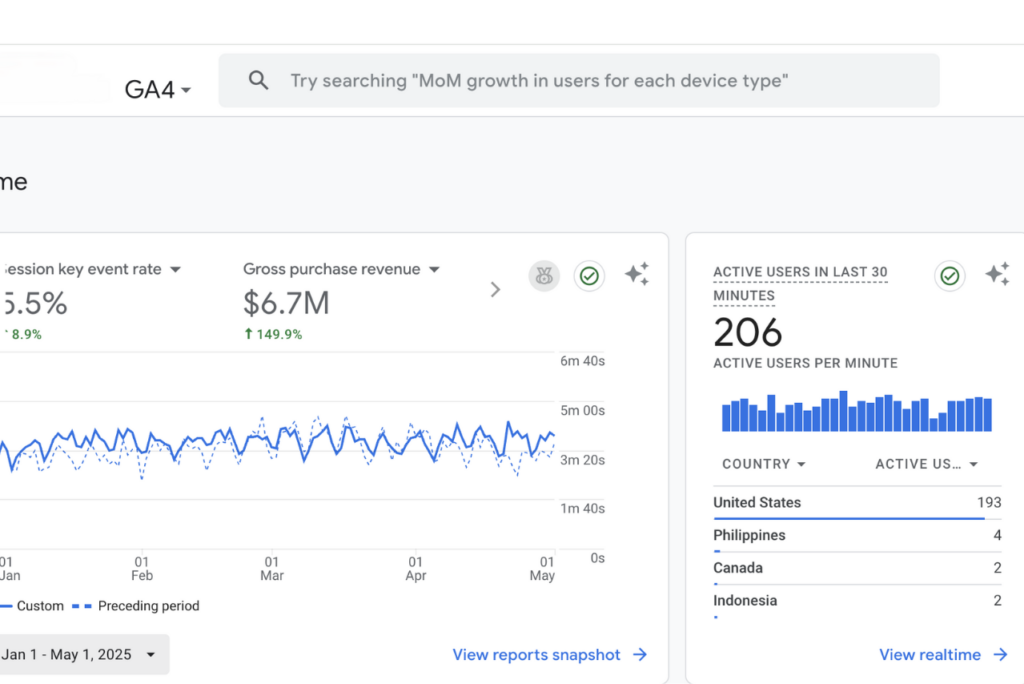The image size is (1024, 684).
Task: Open the GA4 property dropdown
Action: pyautogui.click(x=158, y=90)
